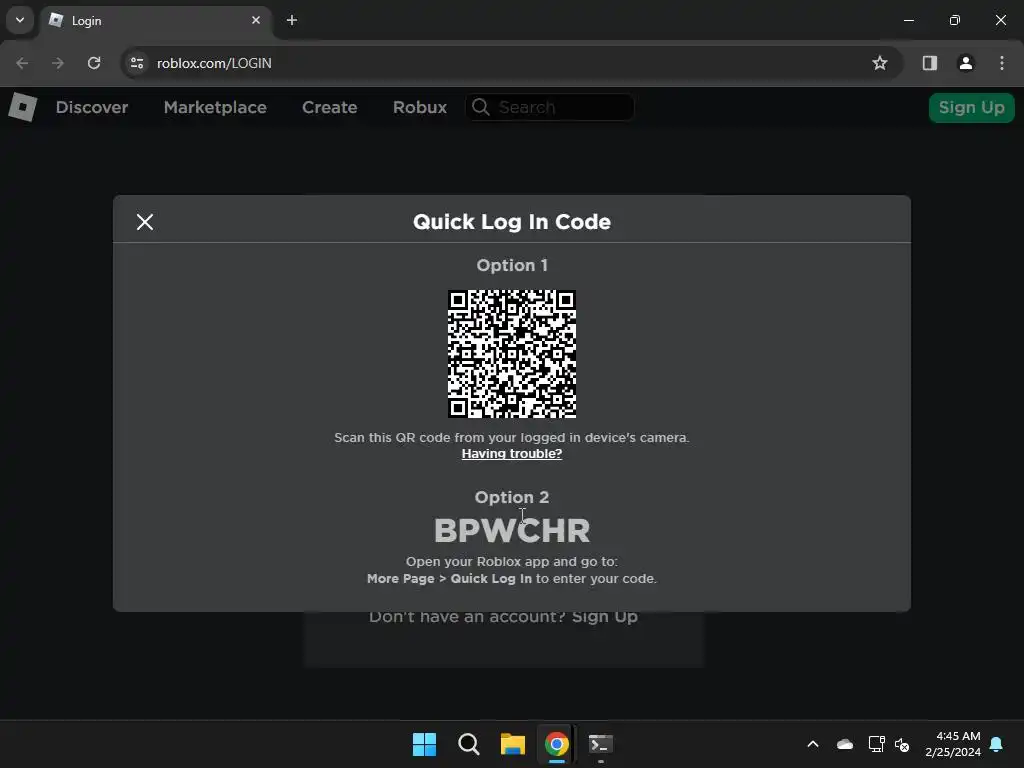Open the notification bell icon
Image resolution: width=1024 pixels, height=768 pixels.
pyautogui.click(x=997, y=744)
